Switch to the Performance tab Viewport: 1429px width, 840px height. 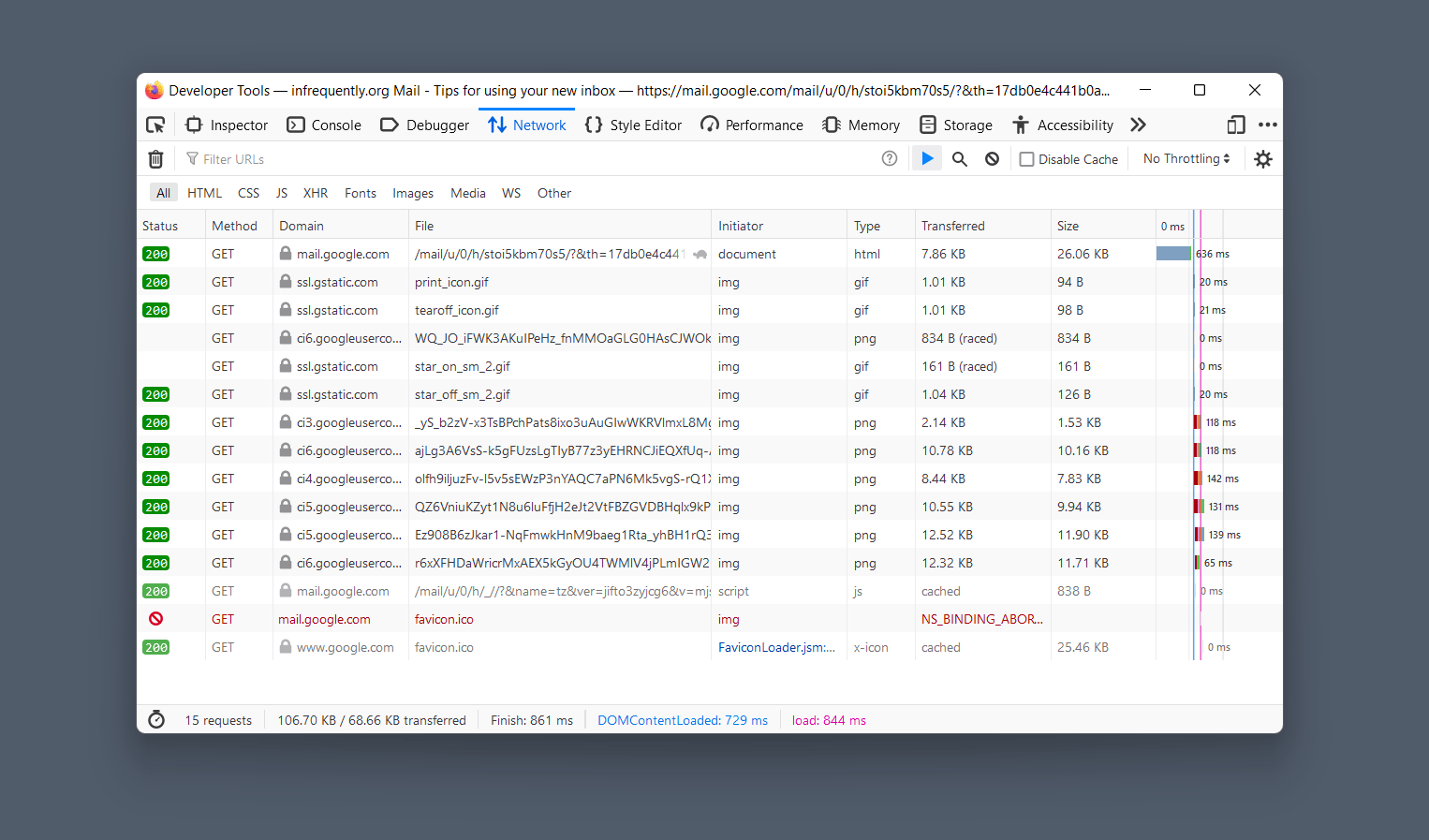752,125
